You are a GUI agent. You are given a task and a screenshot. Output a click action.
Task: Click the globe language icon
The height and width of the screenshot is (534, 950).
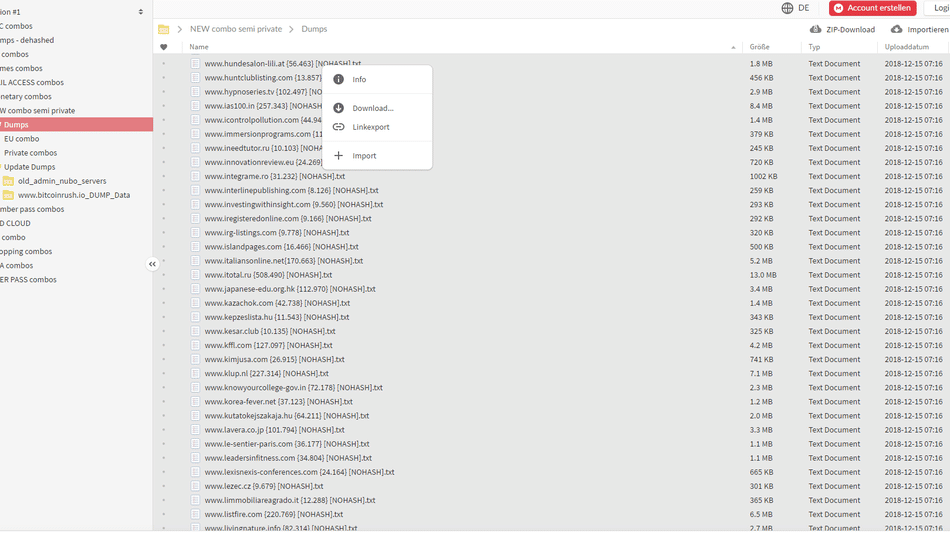787,8
